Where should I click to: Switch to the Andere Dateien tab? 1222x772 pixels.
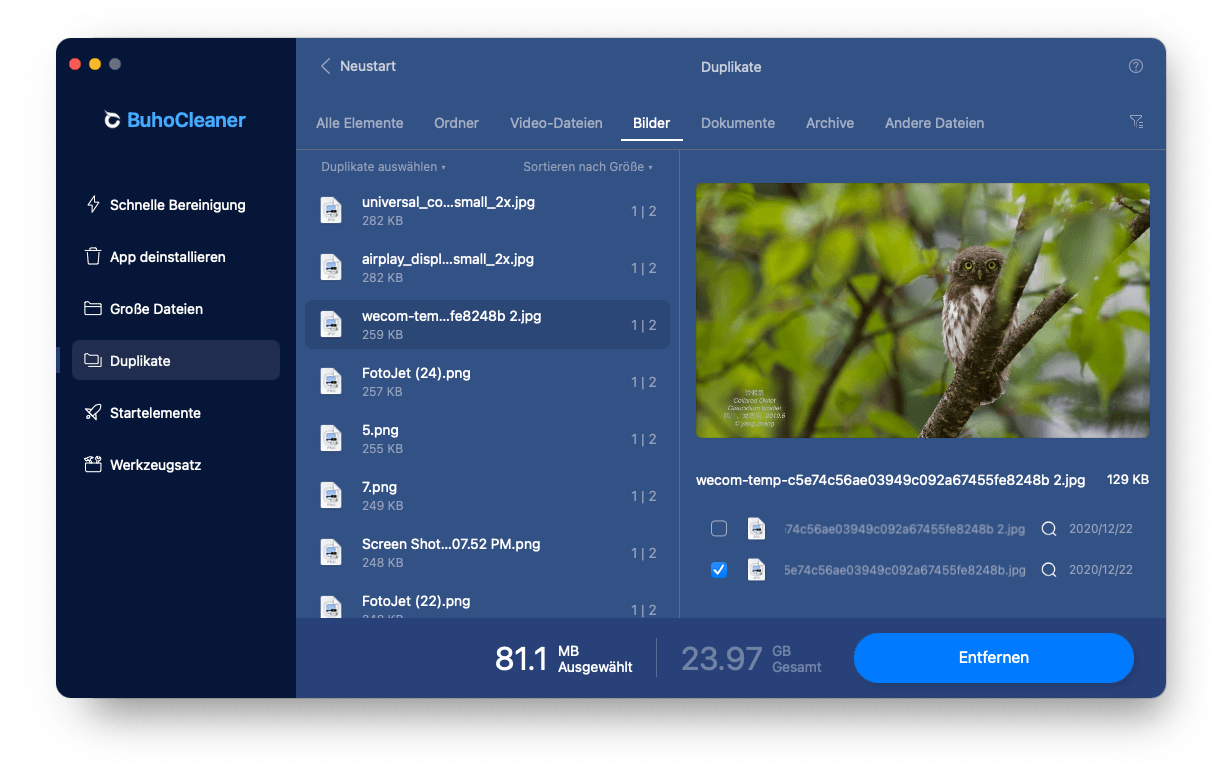click(x=934, y=123)
